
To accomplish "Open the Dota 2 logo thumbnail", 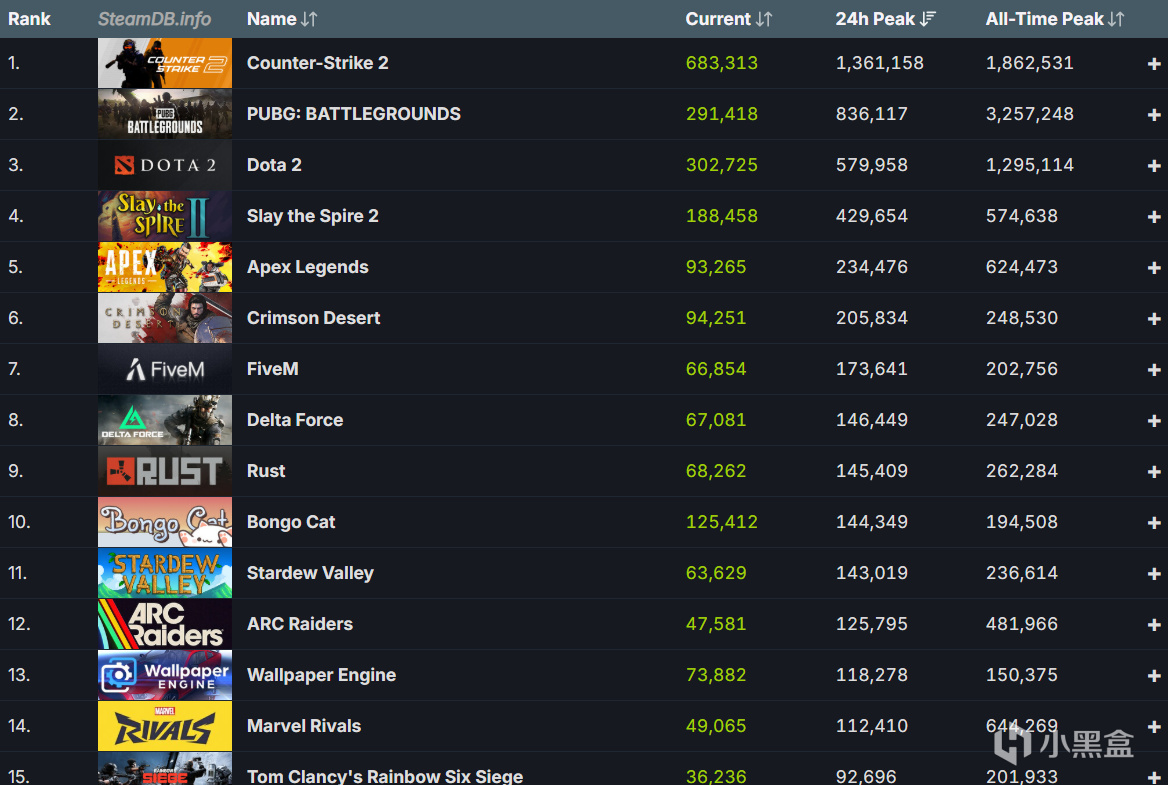I will (x=165, y=165).
